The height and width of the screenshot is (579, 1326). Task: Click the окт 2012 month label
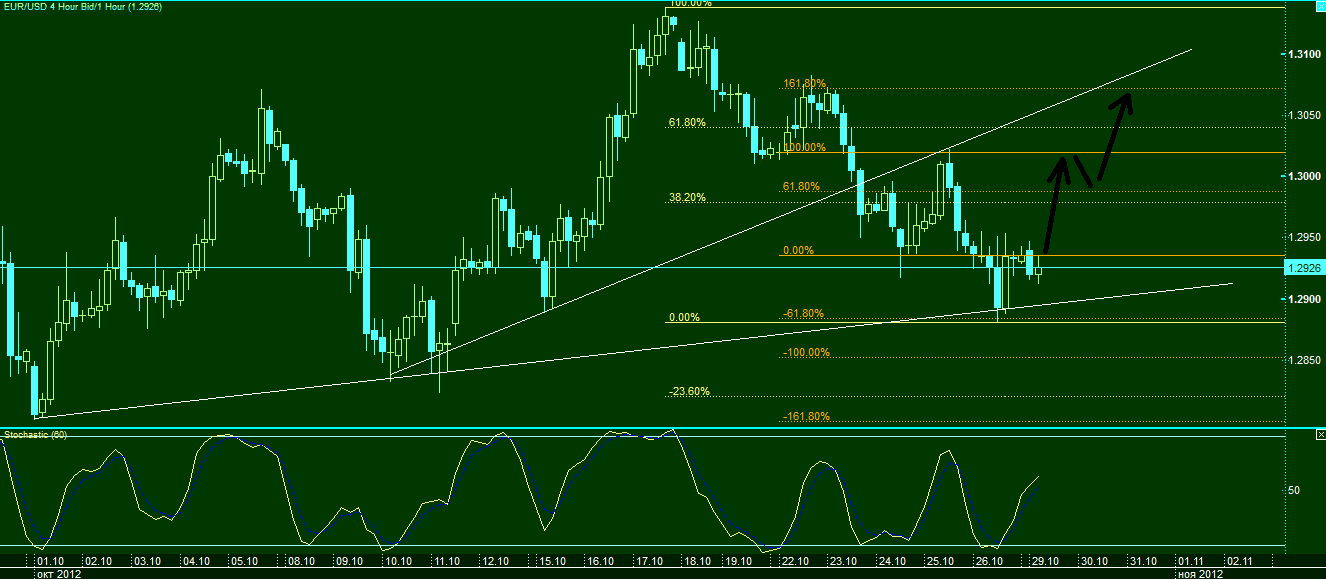click(60, 573)
